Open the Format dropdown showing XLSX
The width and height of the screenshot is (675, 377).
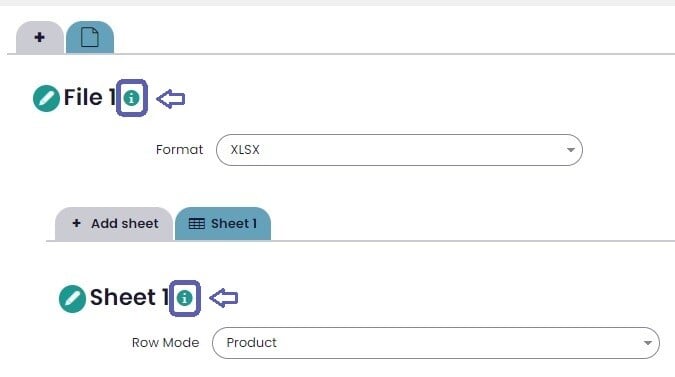click(x=399, y=150)
